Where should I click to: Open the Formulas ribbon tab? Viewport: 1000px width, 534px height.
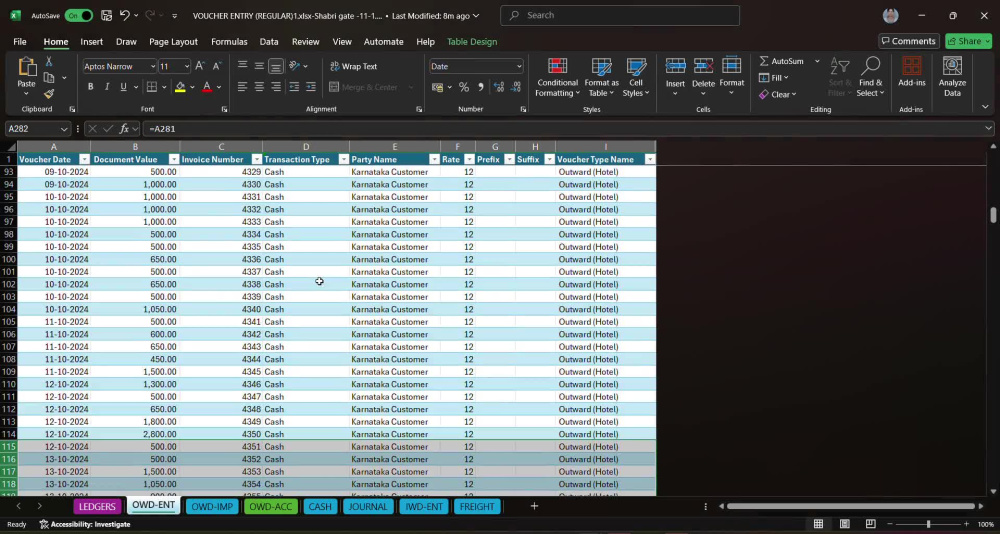click(229, 41)
